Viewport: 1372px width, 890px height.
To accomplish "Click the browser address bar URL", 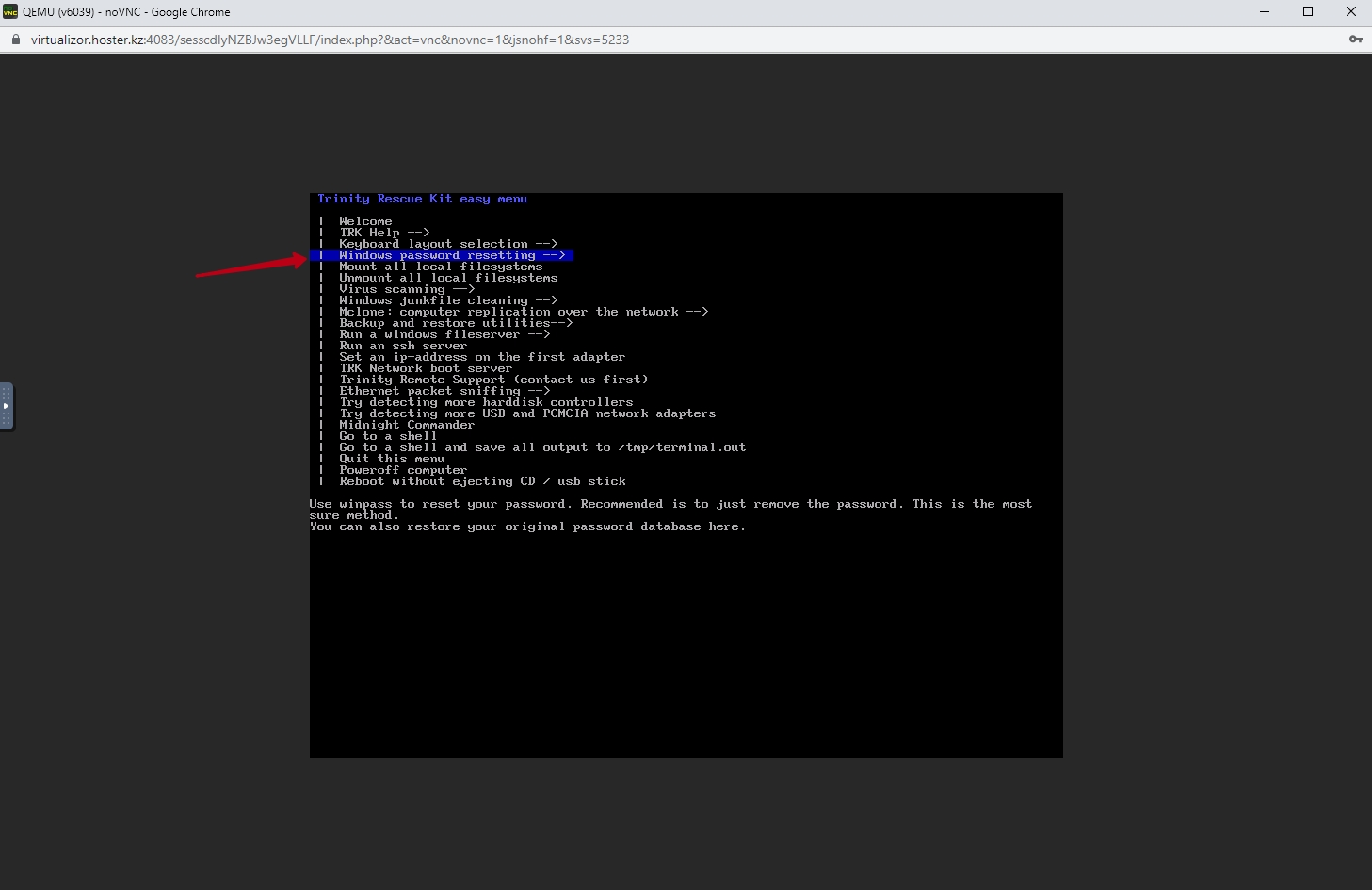I will click(x=330, y=40).
